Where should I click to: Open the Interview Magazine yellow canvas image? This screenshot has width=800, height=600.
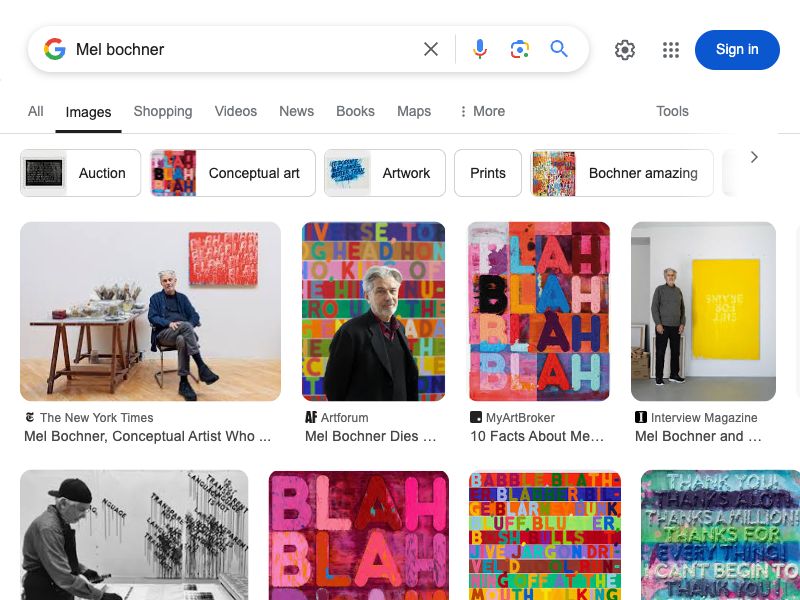point(704,311)
